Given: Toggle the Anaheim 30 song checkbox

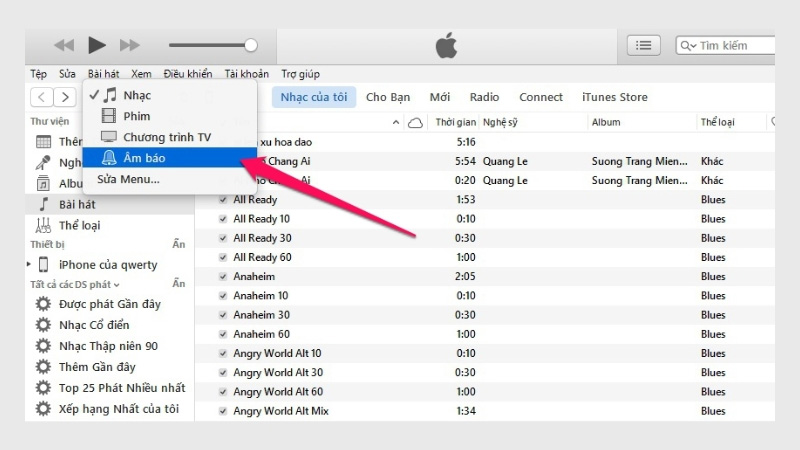Looking at the screenshot, I should (x=223, y=315).
